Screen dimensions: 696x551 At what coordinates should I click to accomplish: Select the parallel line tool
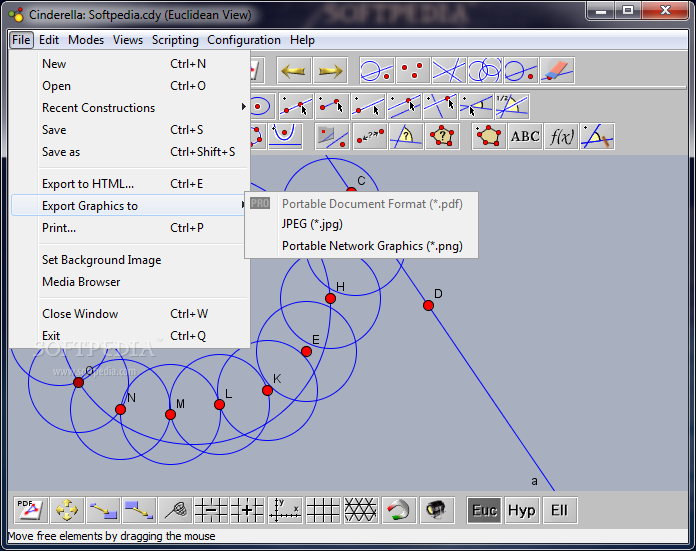pyautogui.click(x=404, y=107)
